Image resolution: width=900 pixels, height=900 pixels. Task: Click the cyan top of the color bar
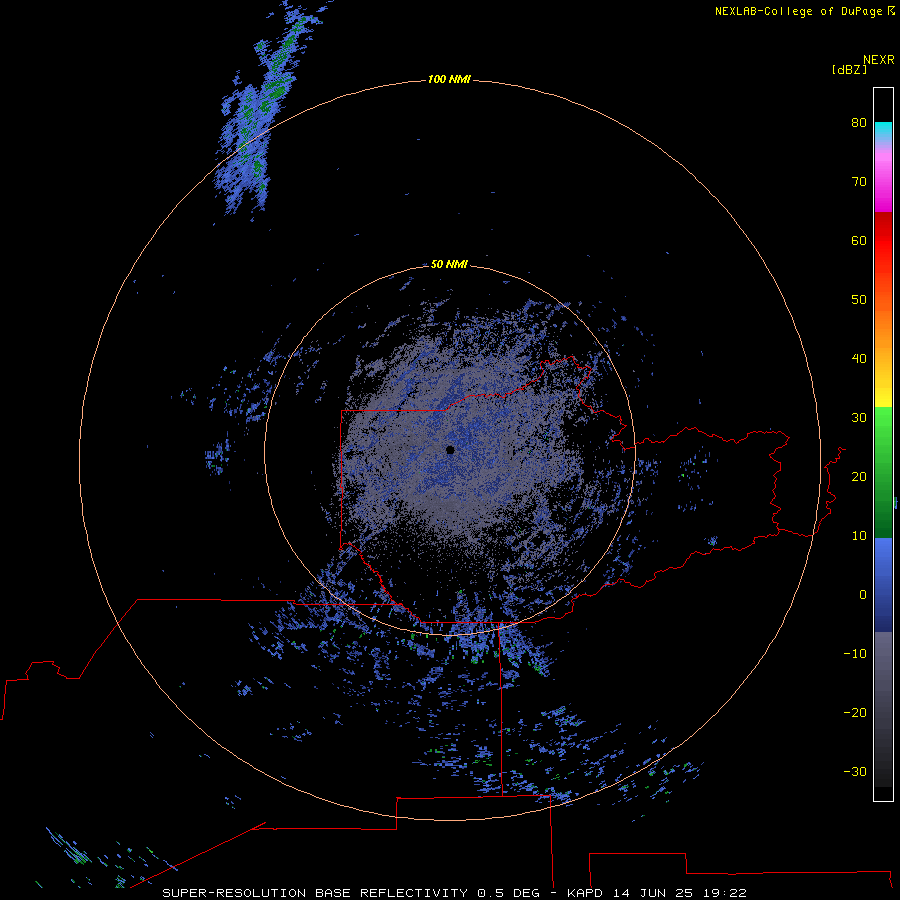883,127
